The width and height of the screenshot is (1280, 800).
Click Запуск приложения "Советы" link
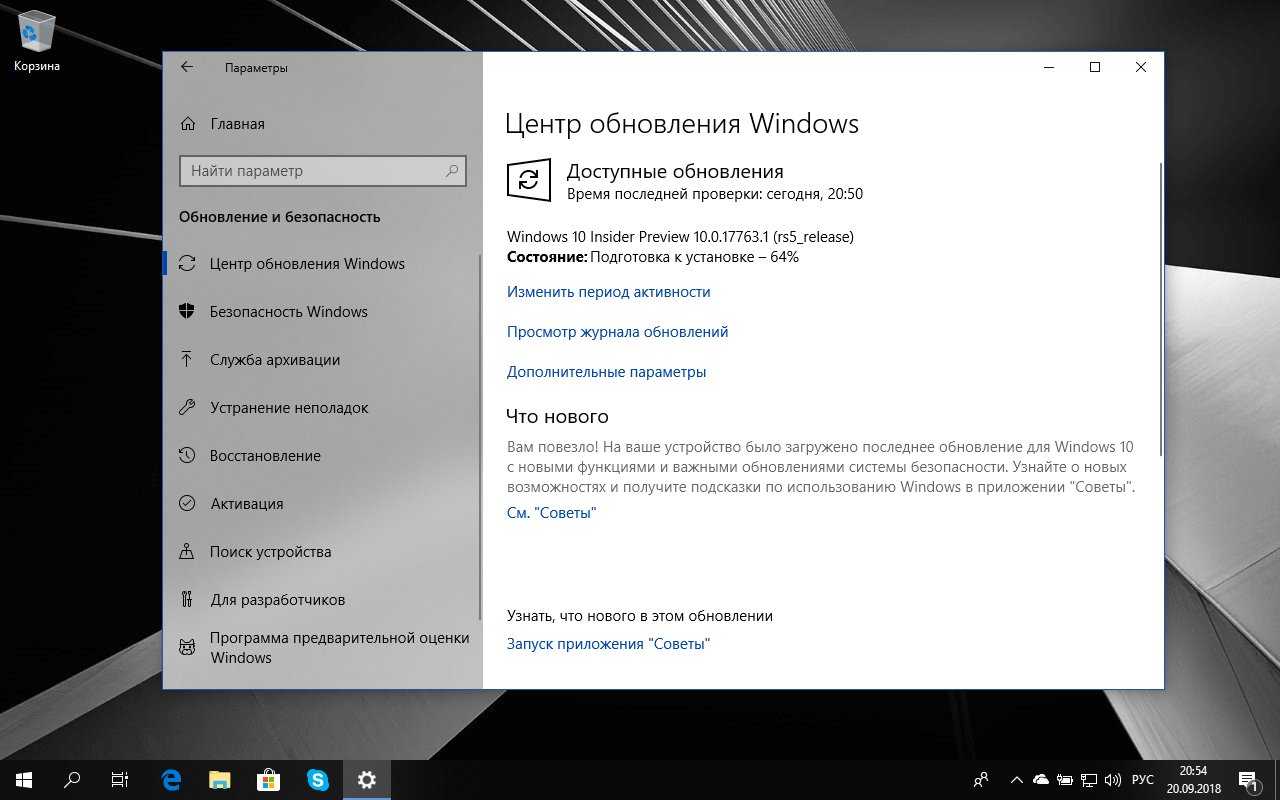[x=608, y=644]
